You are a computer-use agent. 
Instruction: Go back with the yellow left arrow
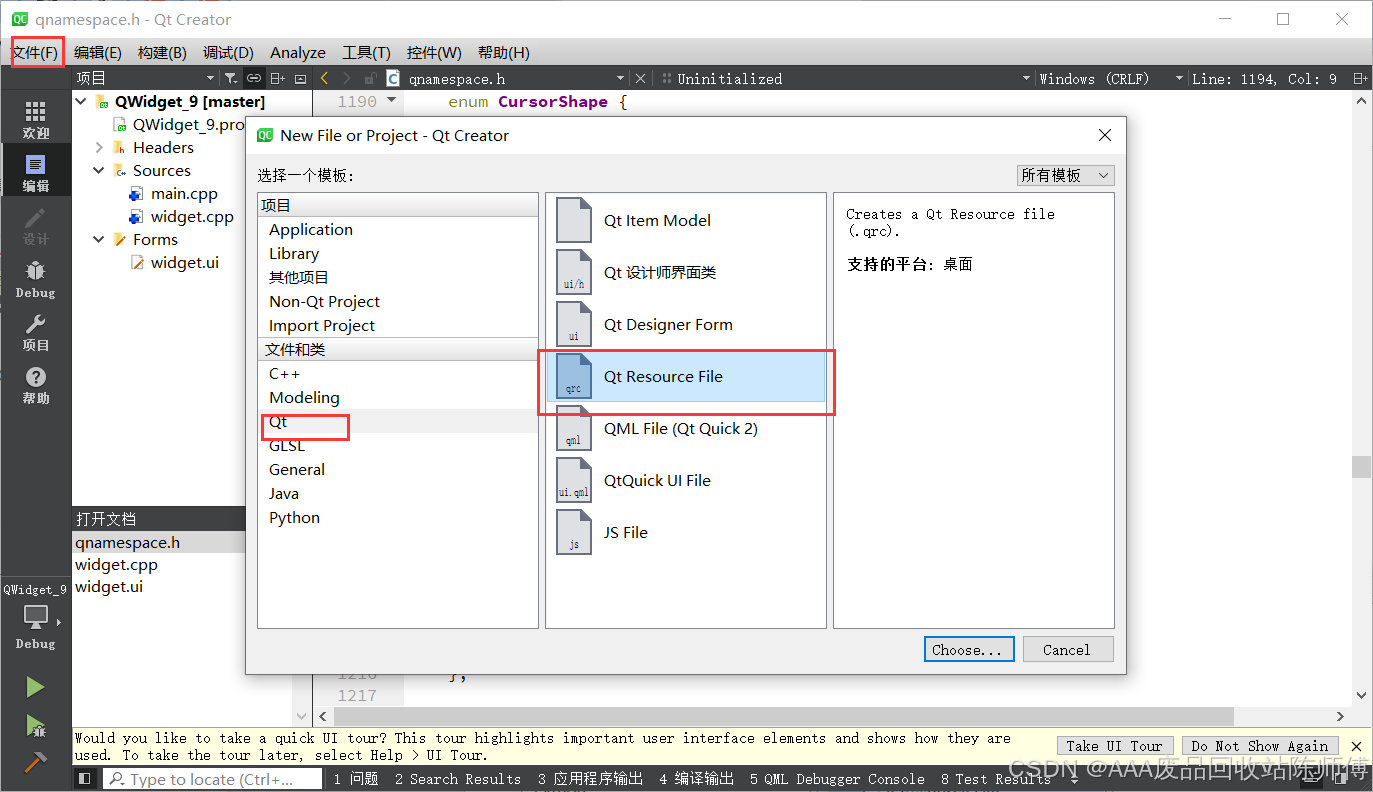pyautogui.click(x=325, y=78)
